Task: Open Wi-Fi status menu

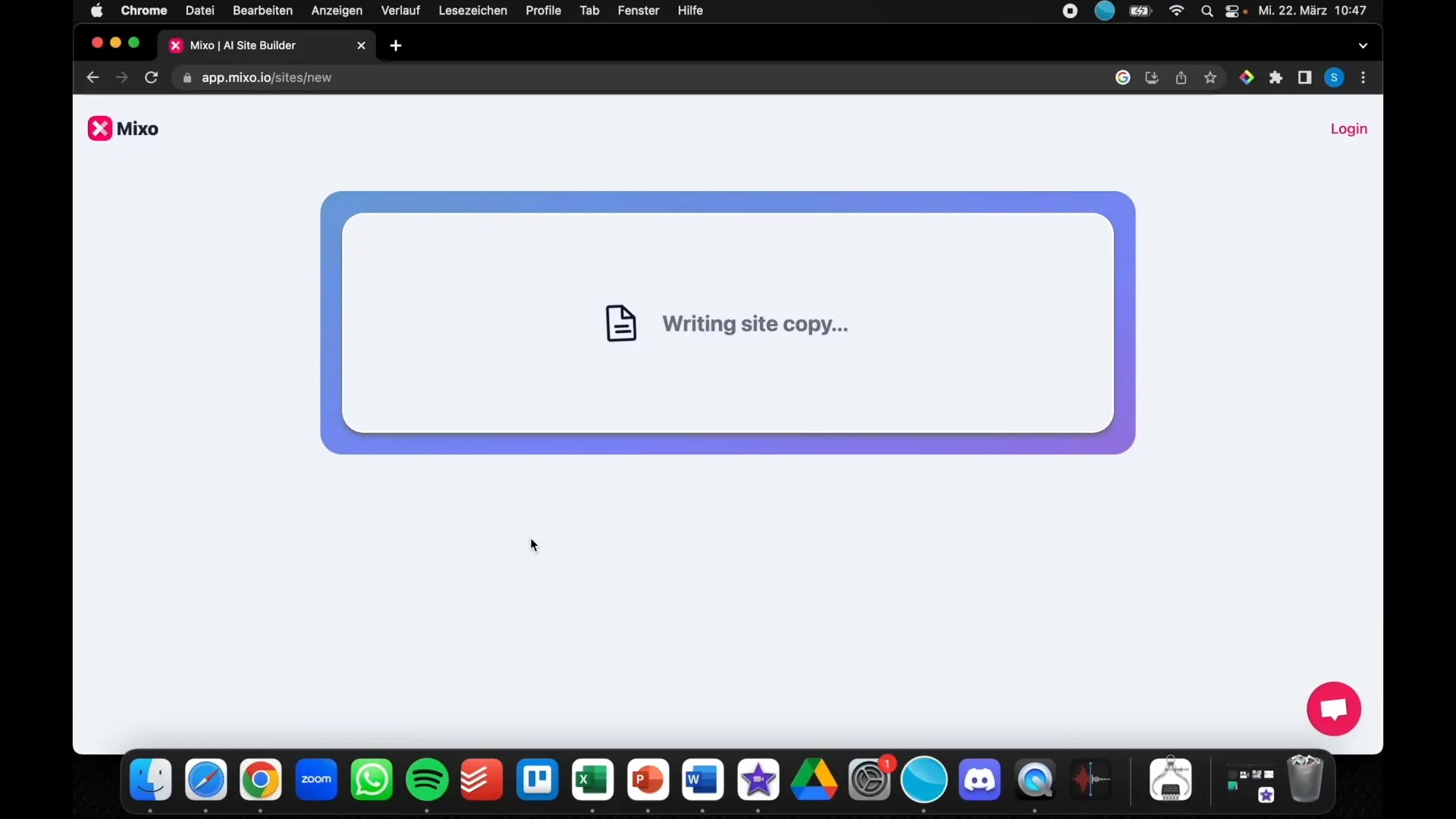Action: 1177,11
